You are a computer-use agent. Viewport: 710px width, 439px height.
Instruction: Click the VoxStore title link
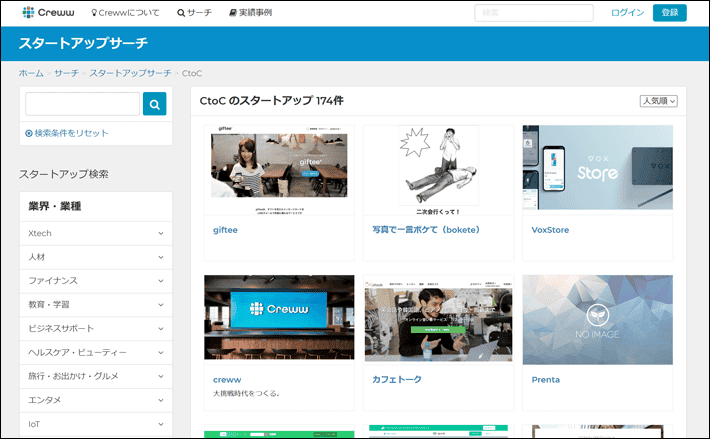pos(550,230)
